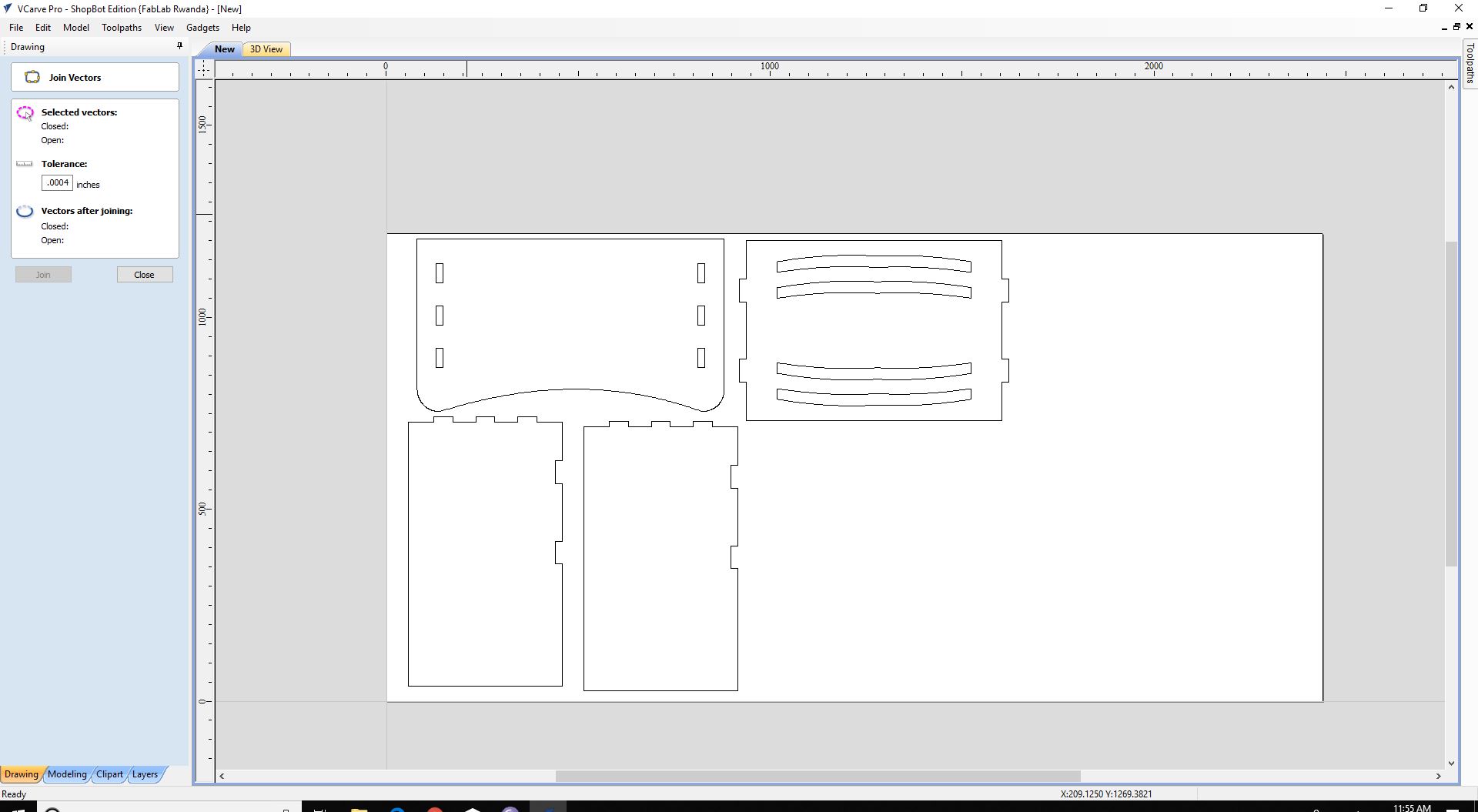Switch to the 3D View tab
The image size is (1478, 812).
click(266, 49)
